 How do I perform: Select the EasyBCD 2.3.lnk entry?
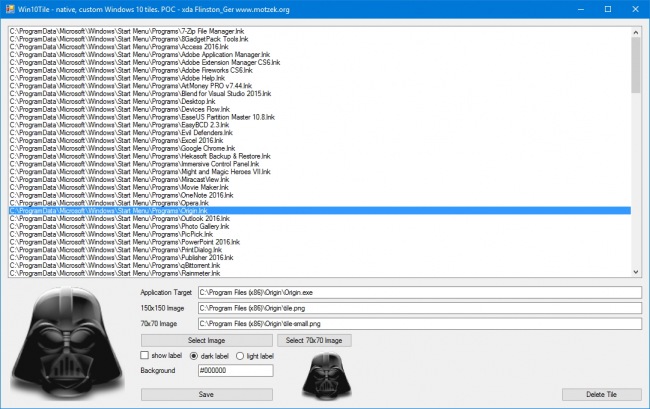[x=320, y=125]
